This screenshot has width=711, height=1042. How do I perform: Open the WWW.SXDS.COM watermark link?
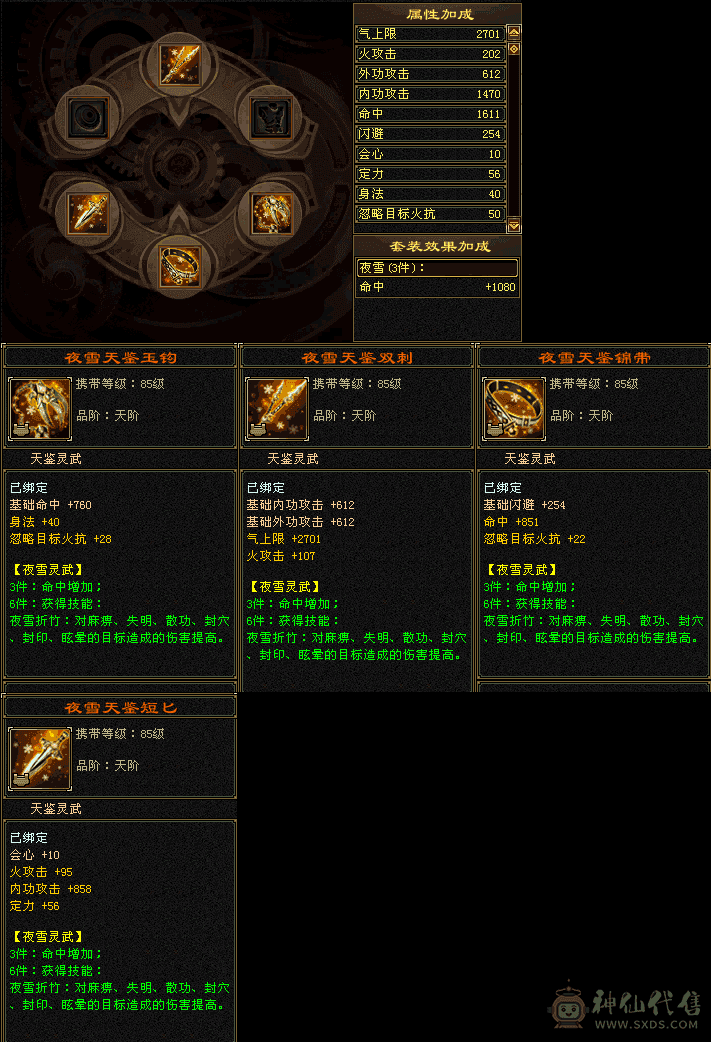(646, 1024)
